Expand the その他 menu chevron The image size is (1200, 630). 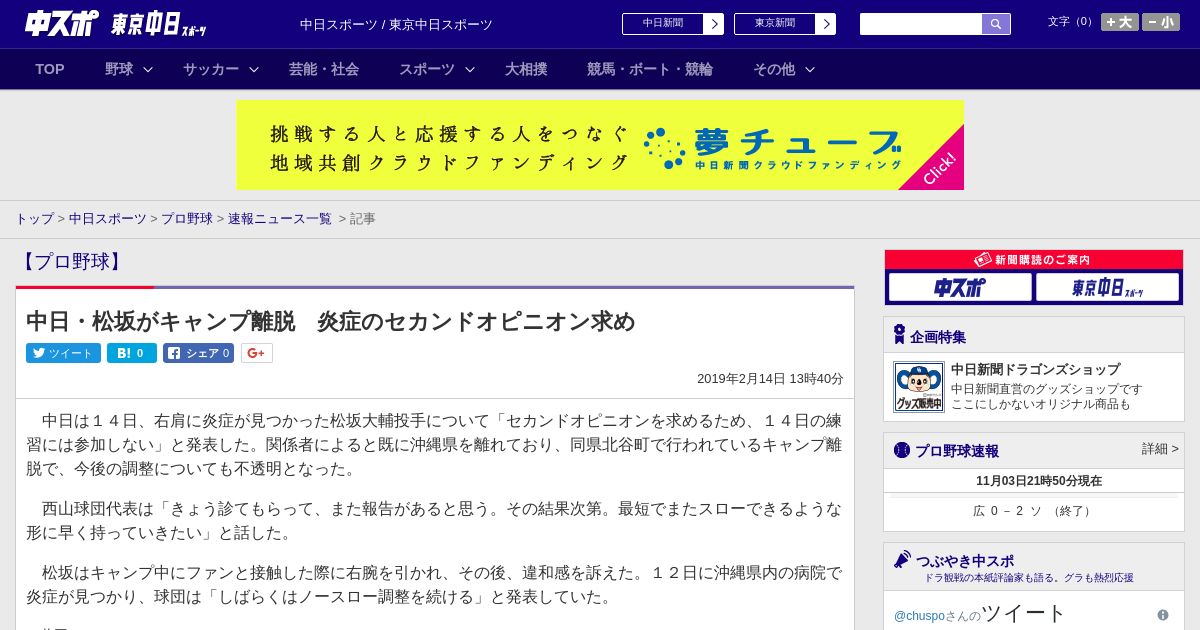point(810,69)
